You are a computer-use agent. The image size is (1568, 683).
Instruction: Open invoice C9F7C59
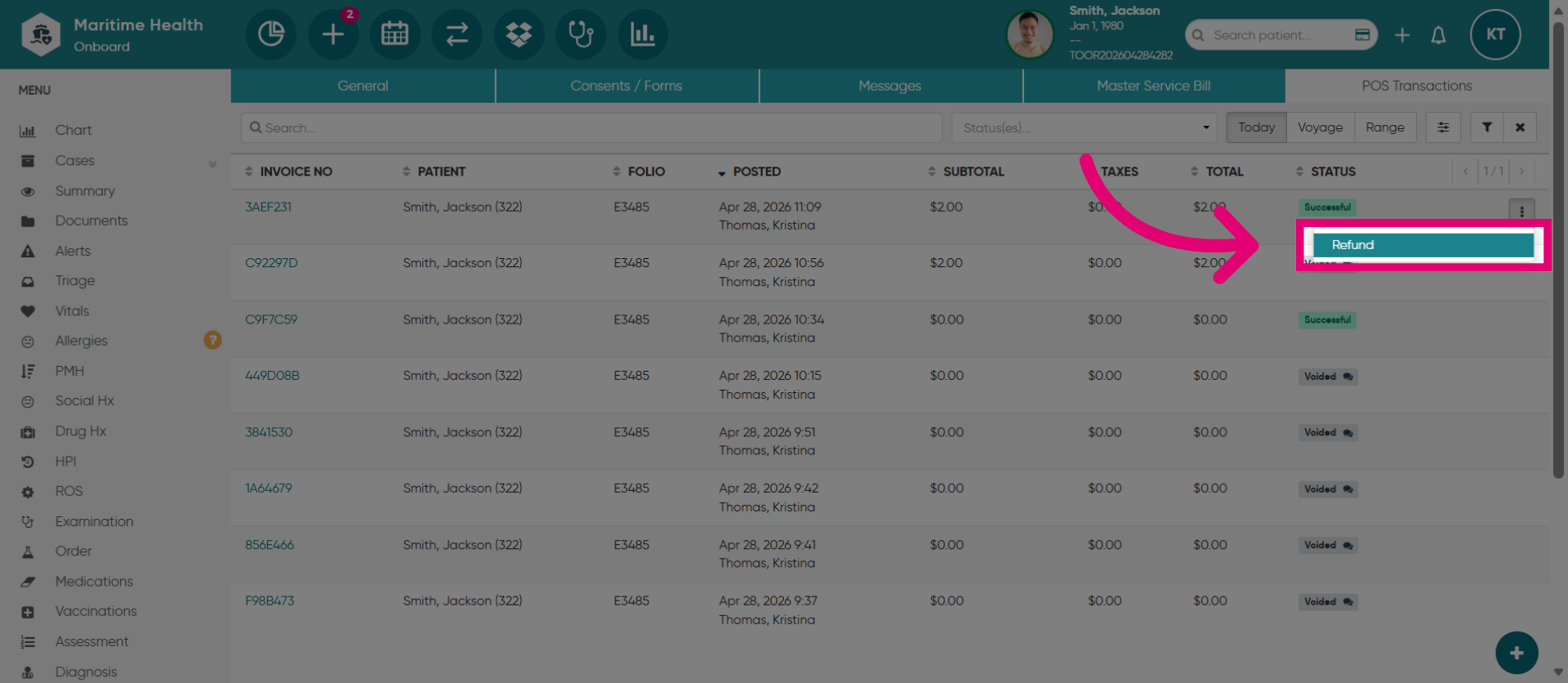click(x=271, y=319)
